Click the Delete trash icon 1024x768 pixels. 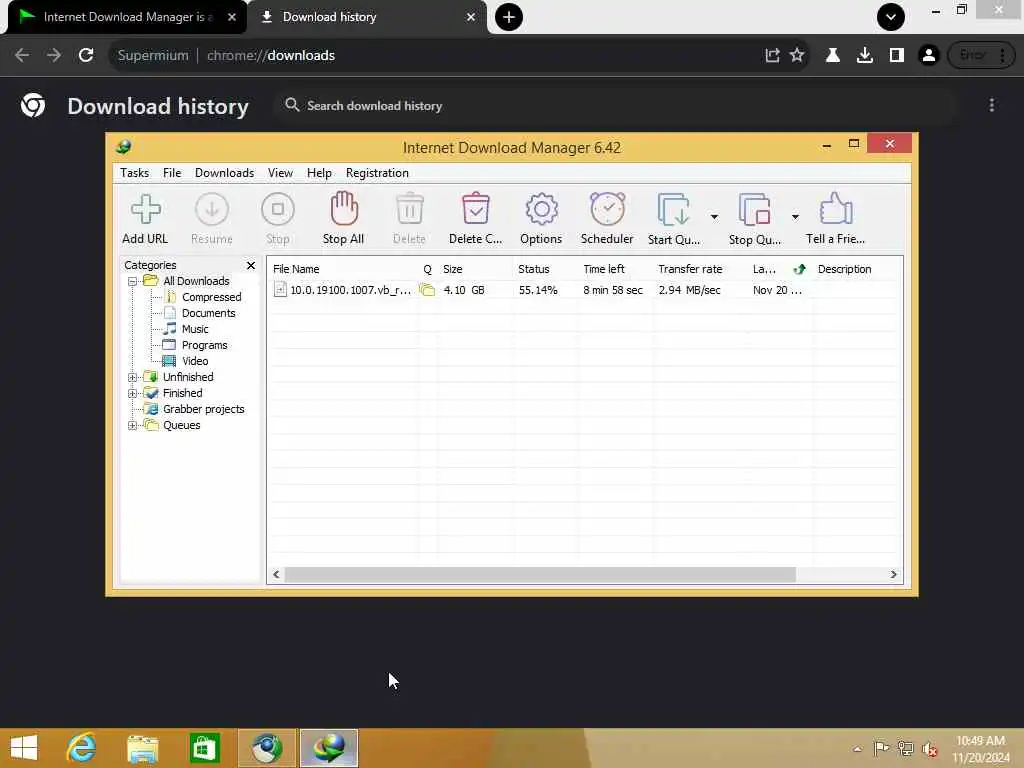(409, 210)
